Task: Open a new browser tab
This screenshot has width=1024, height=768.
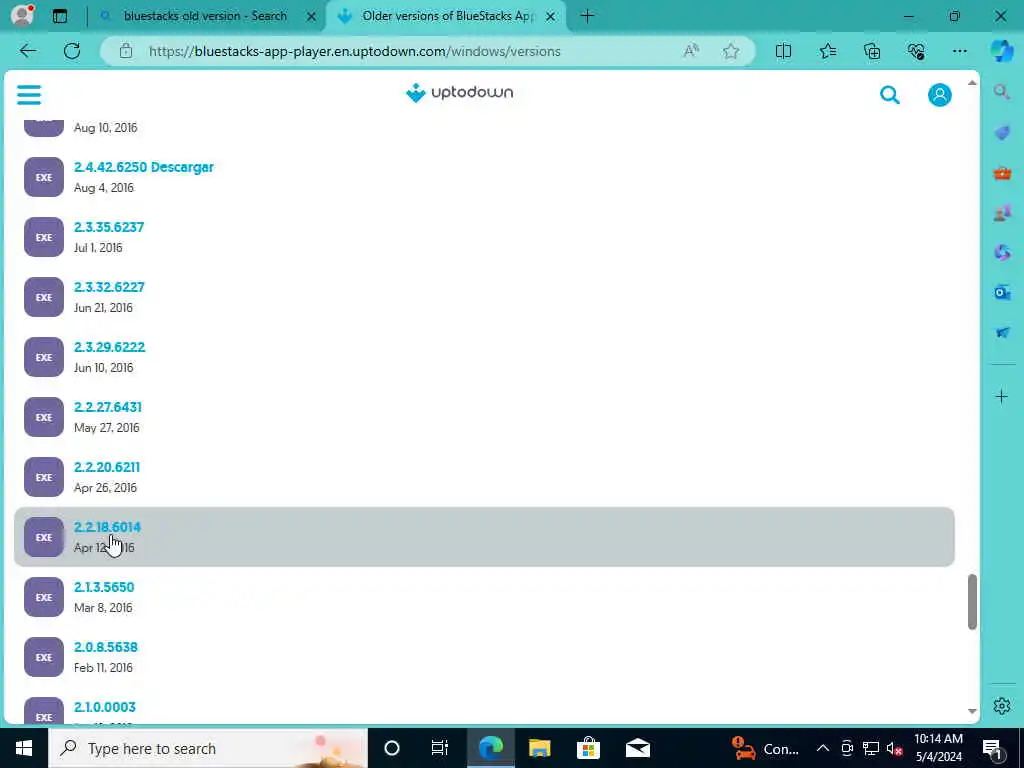Action: coord(587,16)
